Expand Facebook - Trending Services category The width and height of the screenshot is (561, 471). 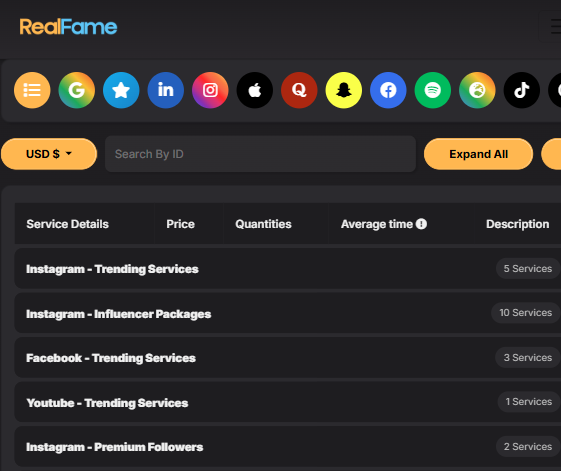(287, 358)
